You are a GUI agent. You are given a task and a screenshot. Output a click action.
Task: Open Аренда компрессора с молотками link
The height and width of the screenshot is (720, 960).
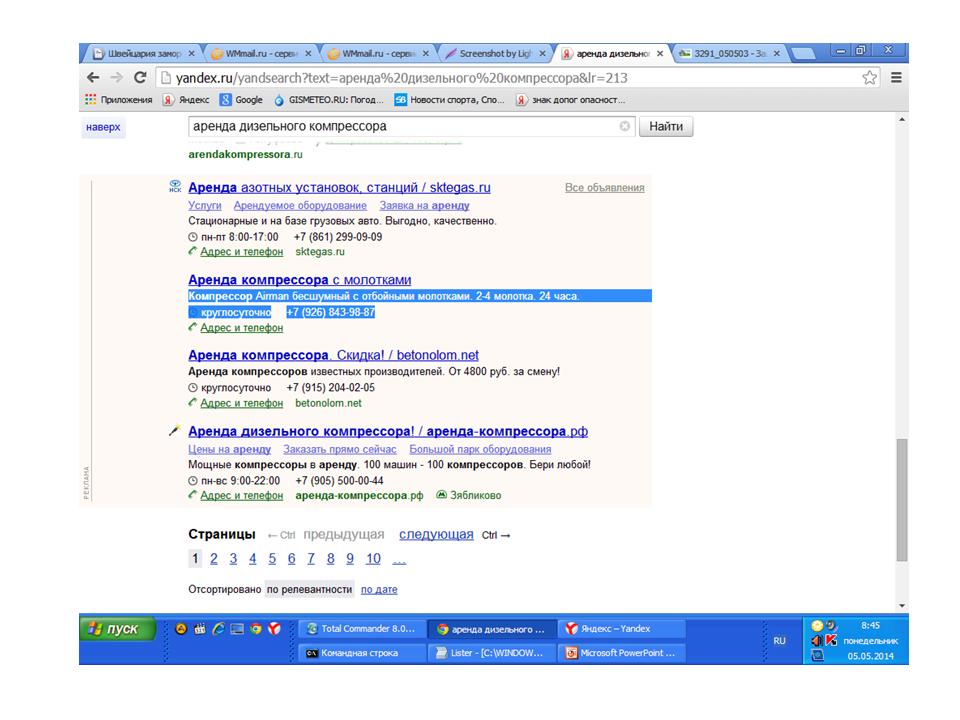click(299, 280)
